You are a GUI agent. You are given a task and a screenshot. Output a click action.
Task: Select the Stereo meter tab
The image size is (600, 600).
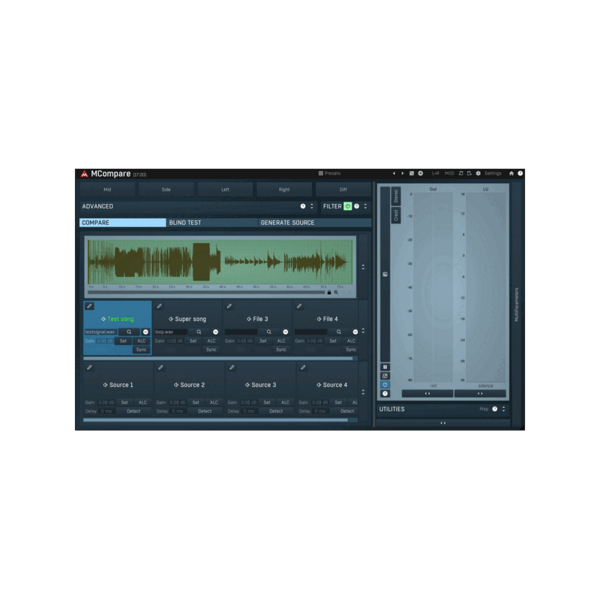pyautogui.click(x=396, y=196)
